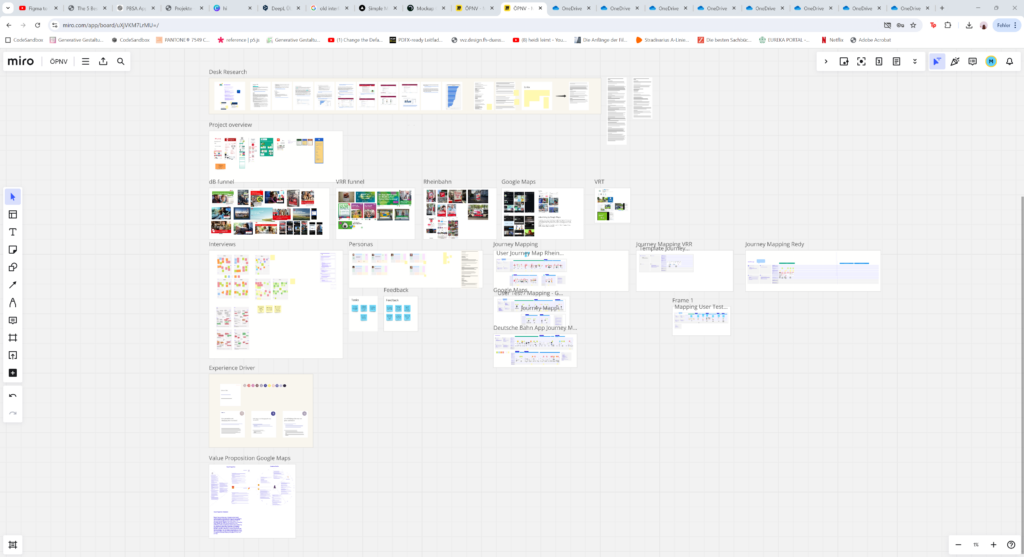Start focus/screen capture mode icon

(861, 61)
